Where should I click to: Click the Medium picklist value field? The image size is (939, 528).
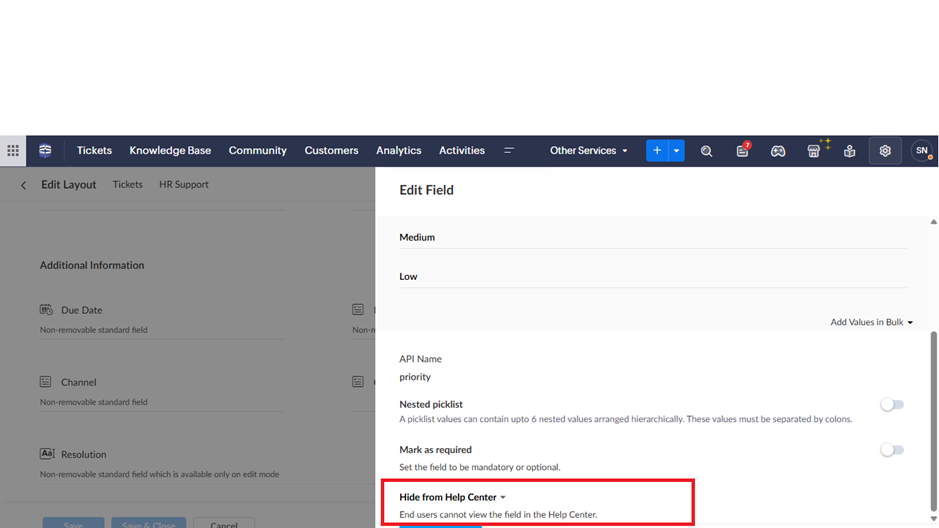652,238
